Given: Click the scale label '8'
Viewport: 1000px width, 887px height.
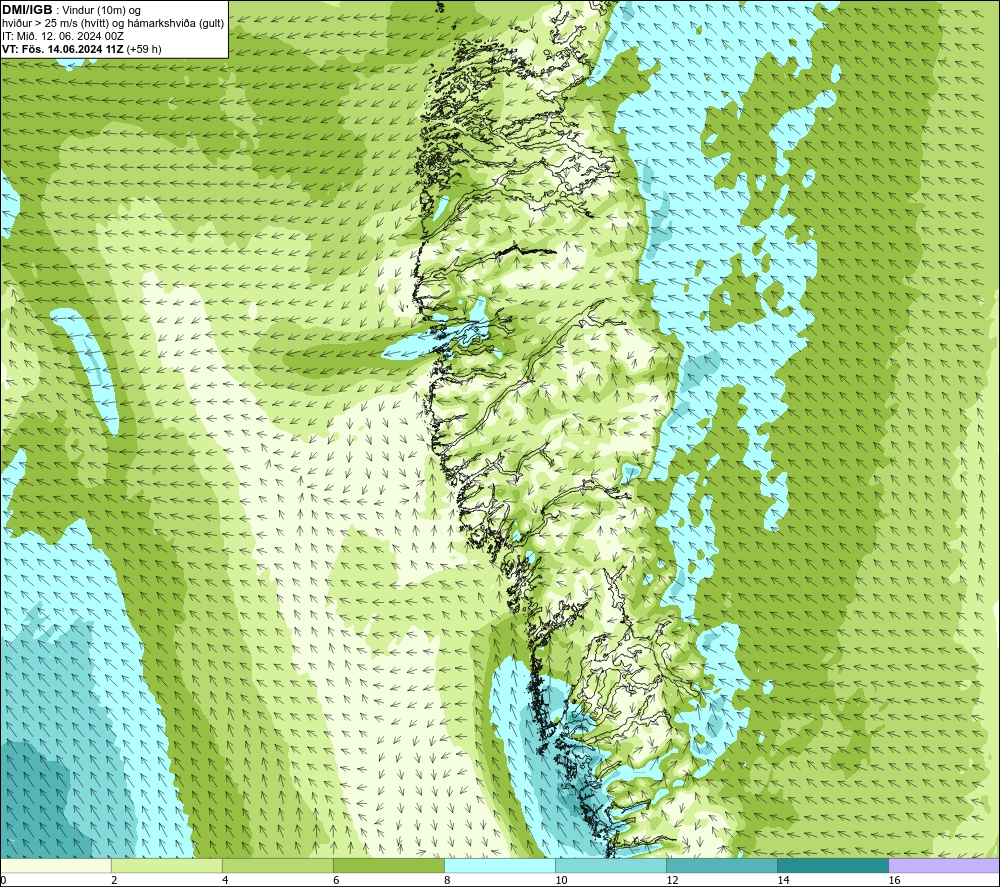Looking at the screenshot, I should point(447,881).
